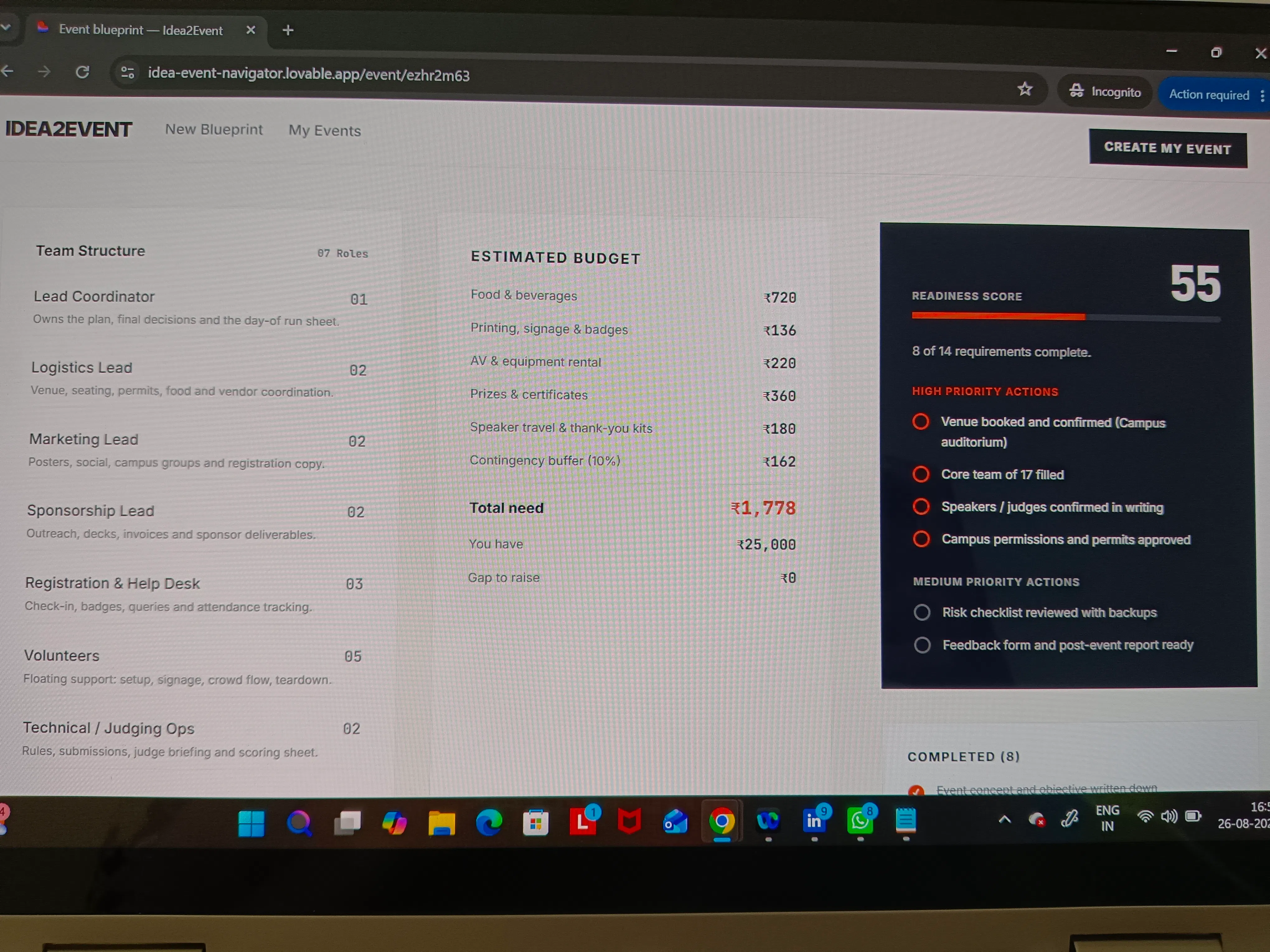Check off Feedback form and post-event report
Viewport: 1270px width, 952px height.
pyautogui.click(x=922, y=645)
